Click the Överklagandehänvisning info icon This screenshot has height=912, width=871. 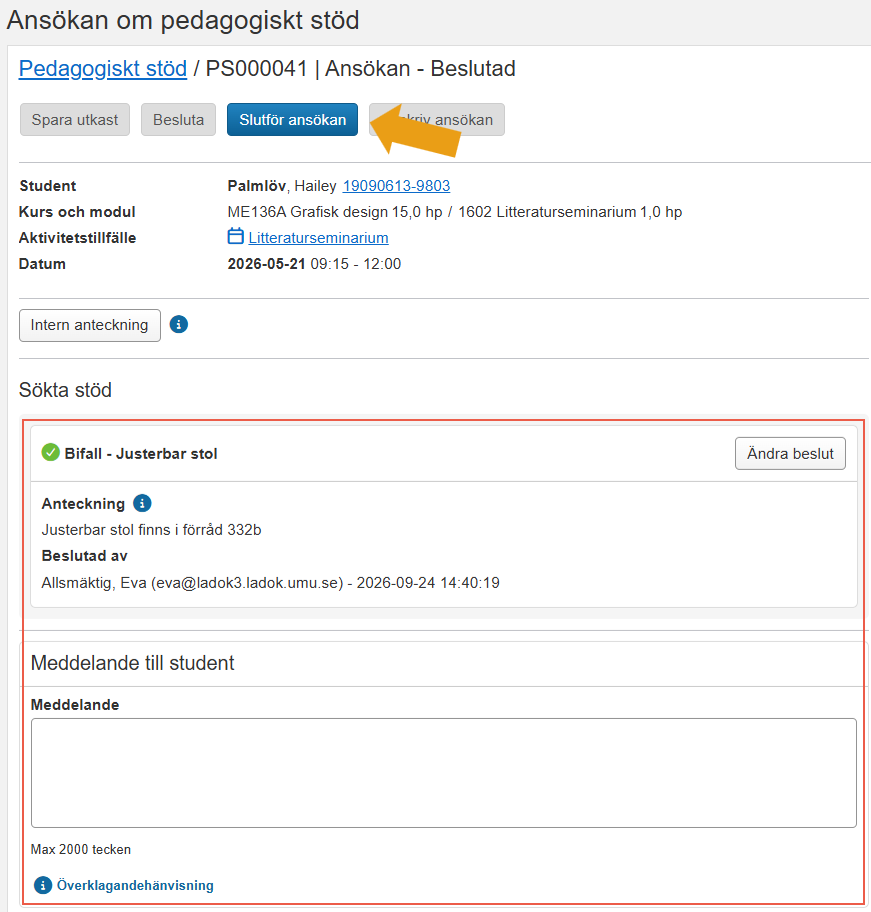[42, 885]
